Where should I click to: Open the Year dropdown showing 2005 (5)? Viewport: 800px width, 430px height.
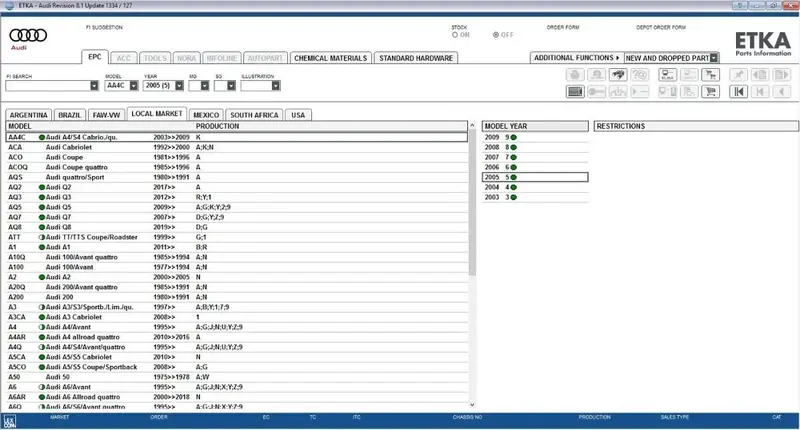[x=179, y=86]
